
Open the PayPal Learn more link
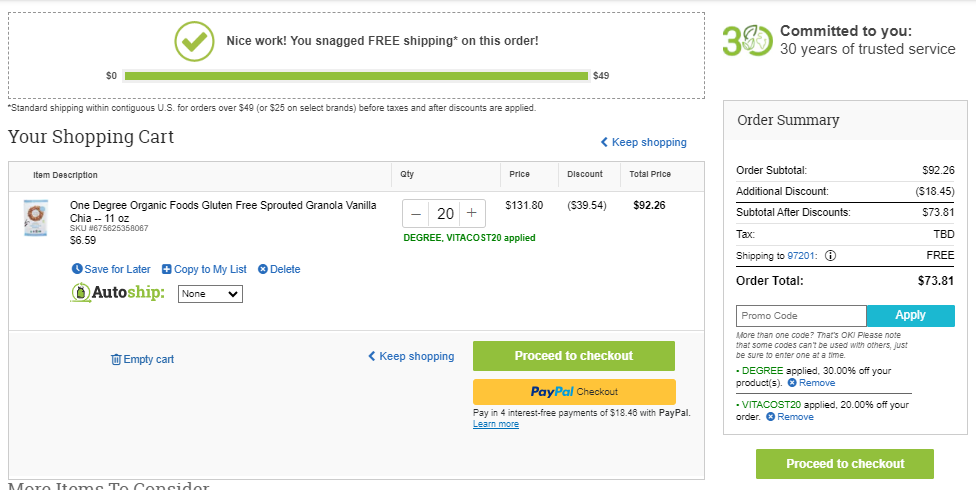pos(495,424)
